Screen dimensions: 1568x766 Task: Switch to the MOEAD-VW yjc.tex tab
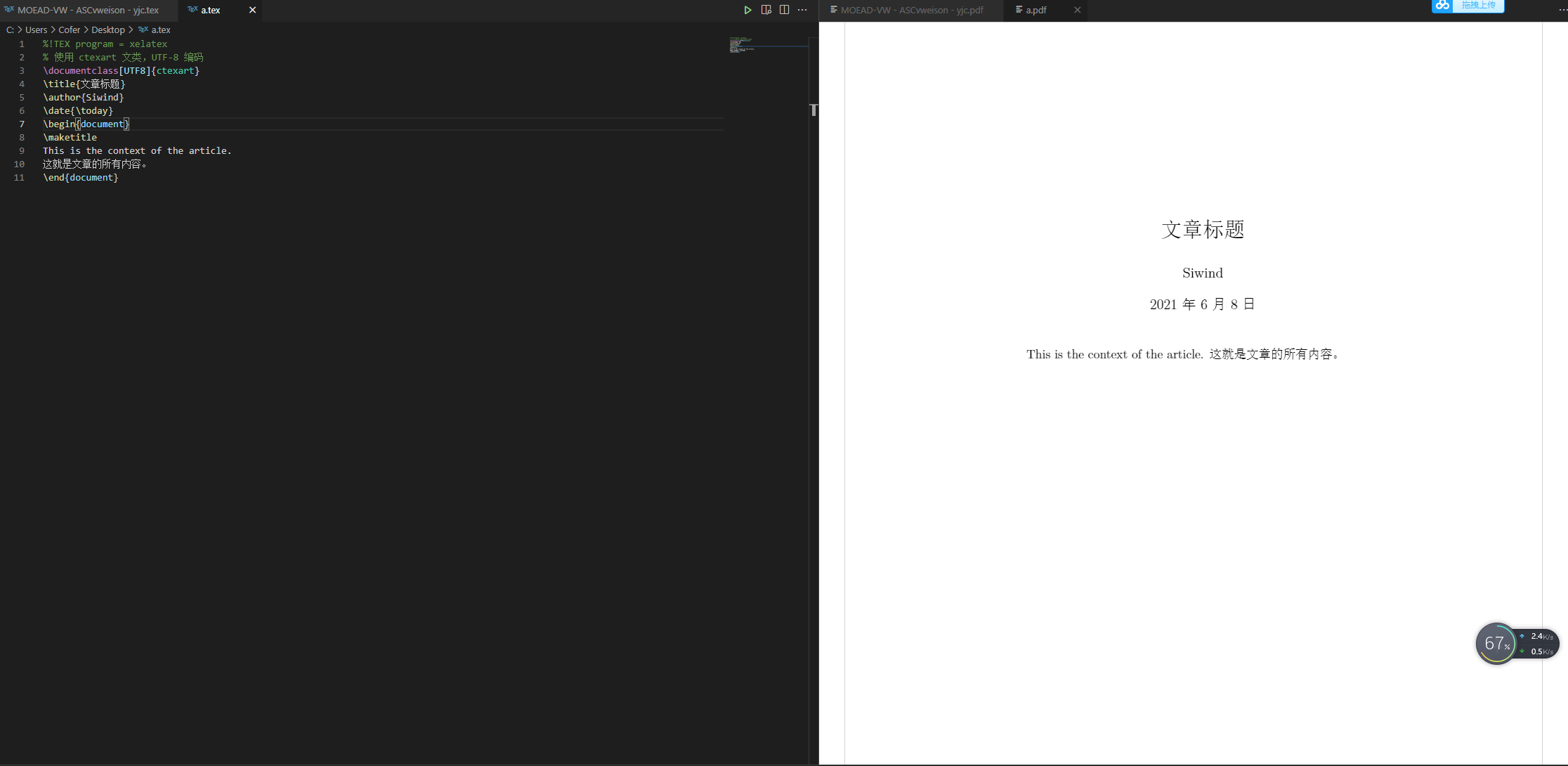[87, 10]
